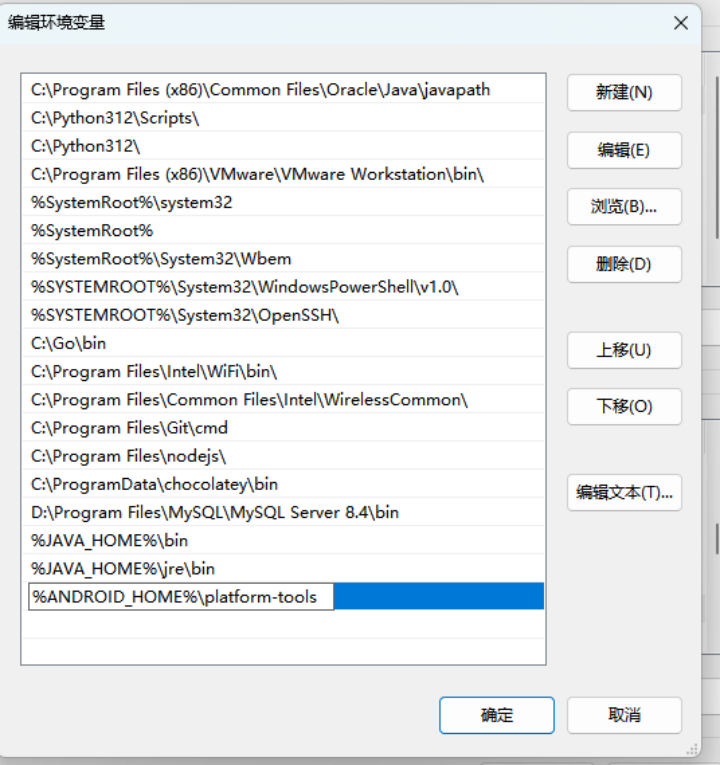
Task: Select the C:\Python312\ entry
Action: click(283, 146)
